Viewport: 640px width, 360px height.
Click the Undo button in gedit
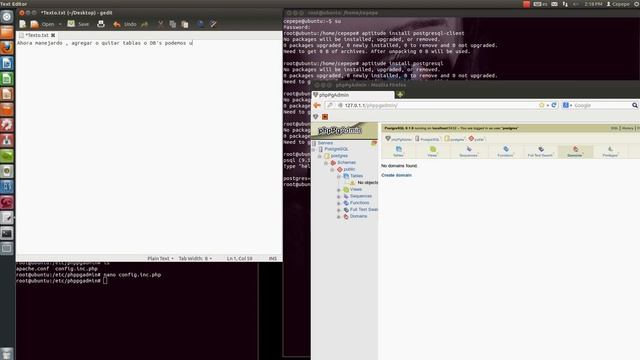click(x=125, y=24)
